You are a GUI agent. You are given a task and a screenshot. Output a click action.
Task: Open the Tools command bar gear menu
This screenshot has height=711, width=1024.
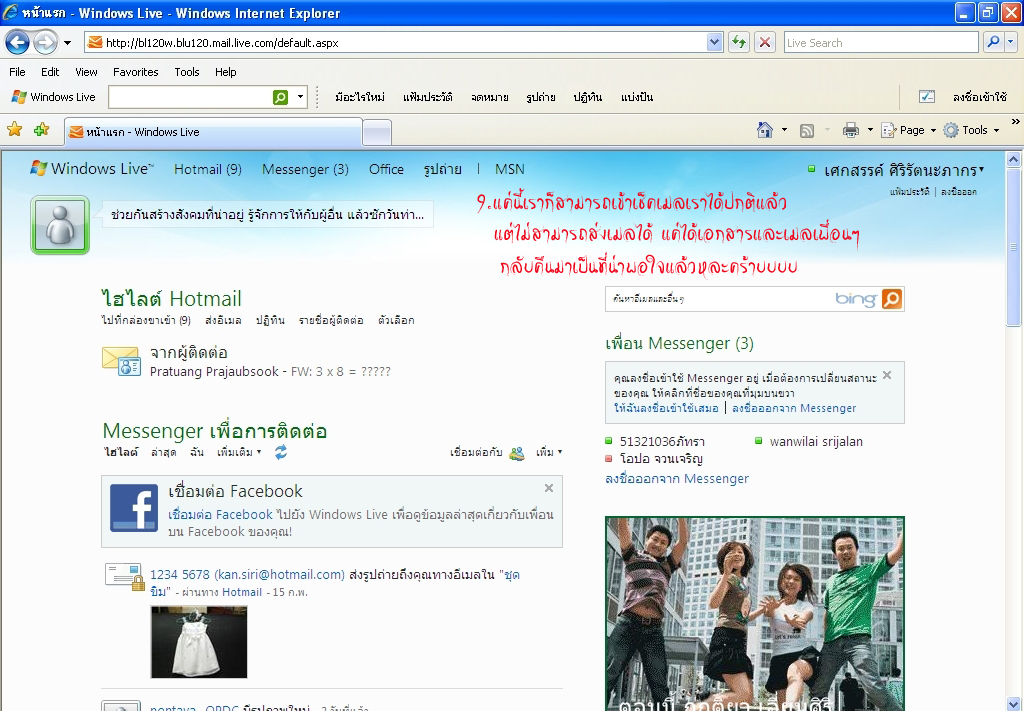click(971, 130)
